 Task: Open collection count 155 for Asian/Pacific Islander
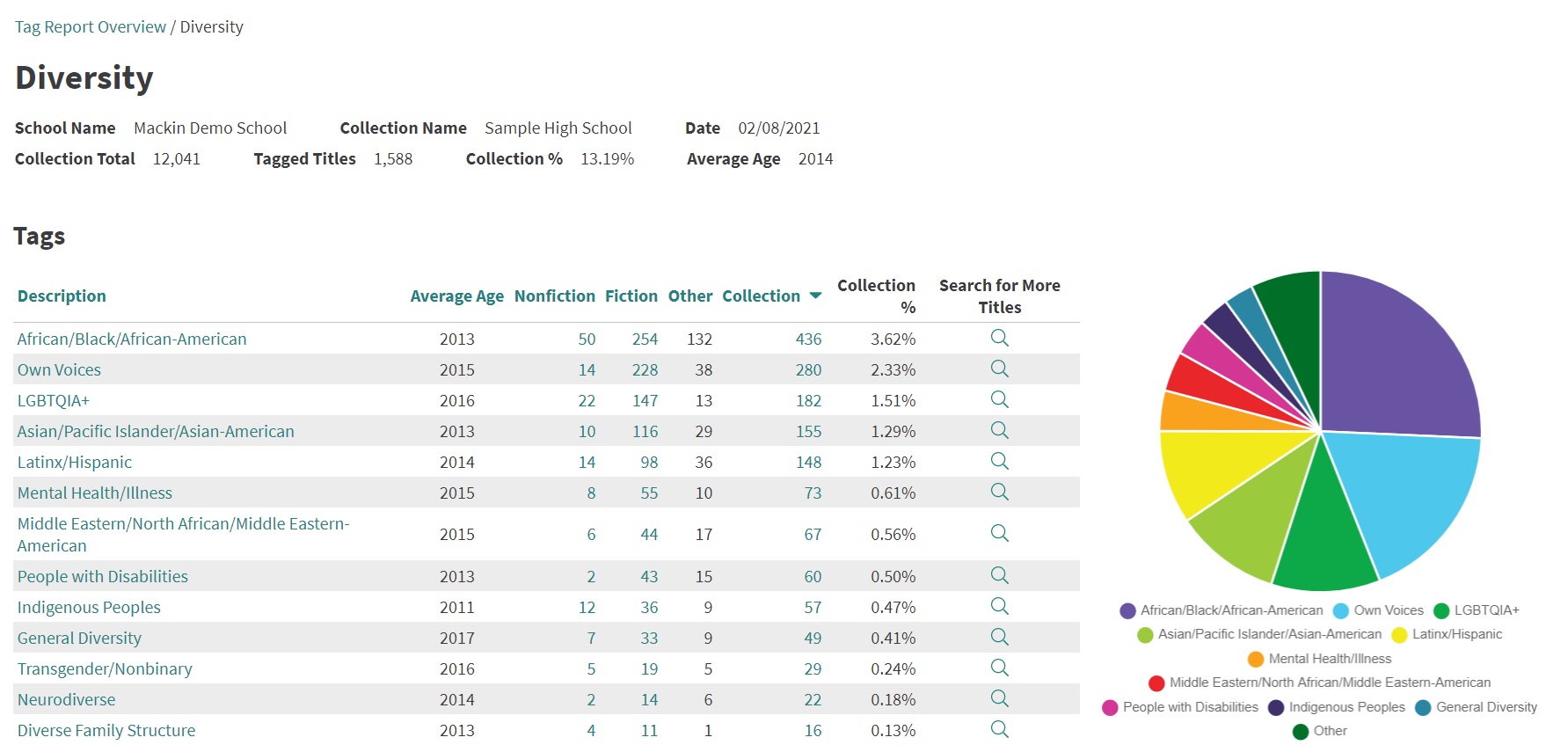[x=808, y=432]
